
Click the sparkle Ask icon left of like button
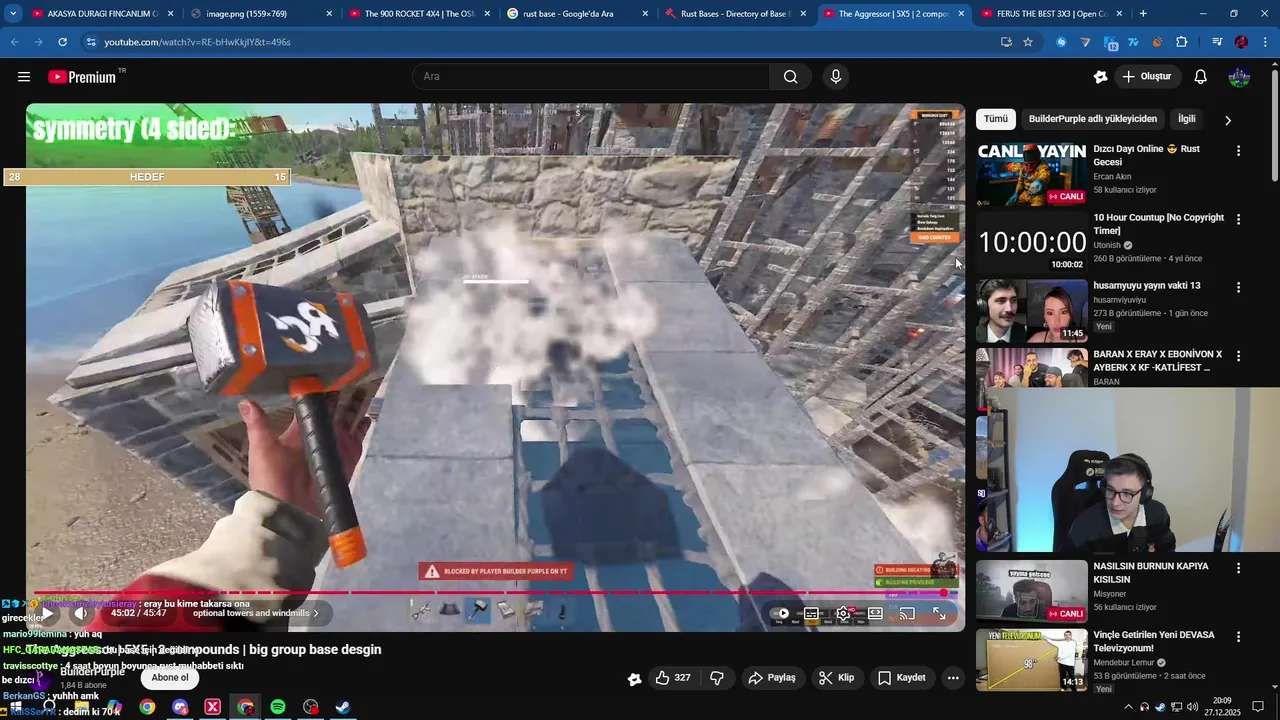tap(634, 679)
